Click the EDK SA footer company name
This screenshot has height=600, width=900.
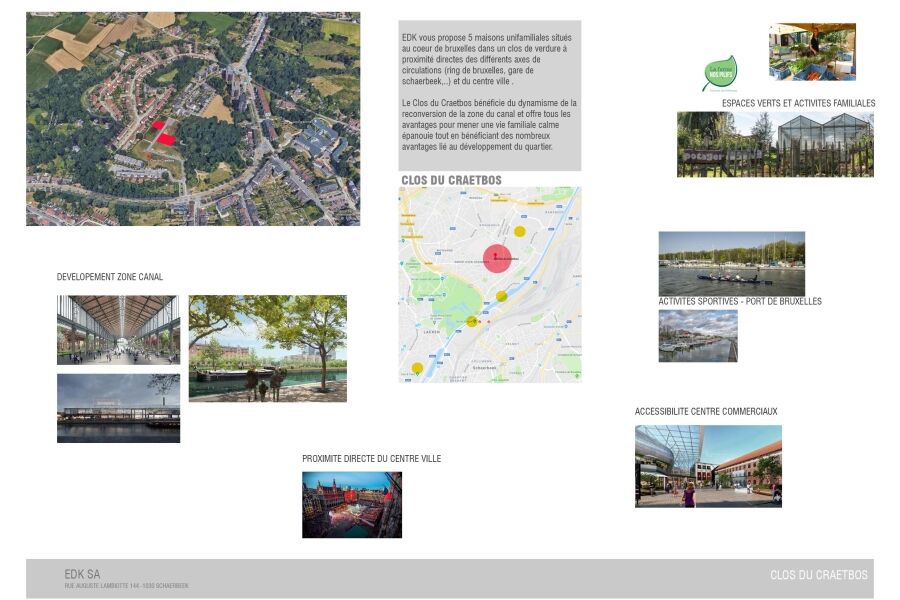82,574
